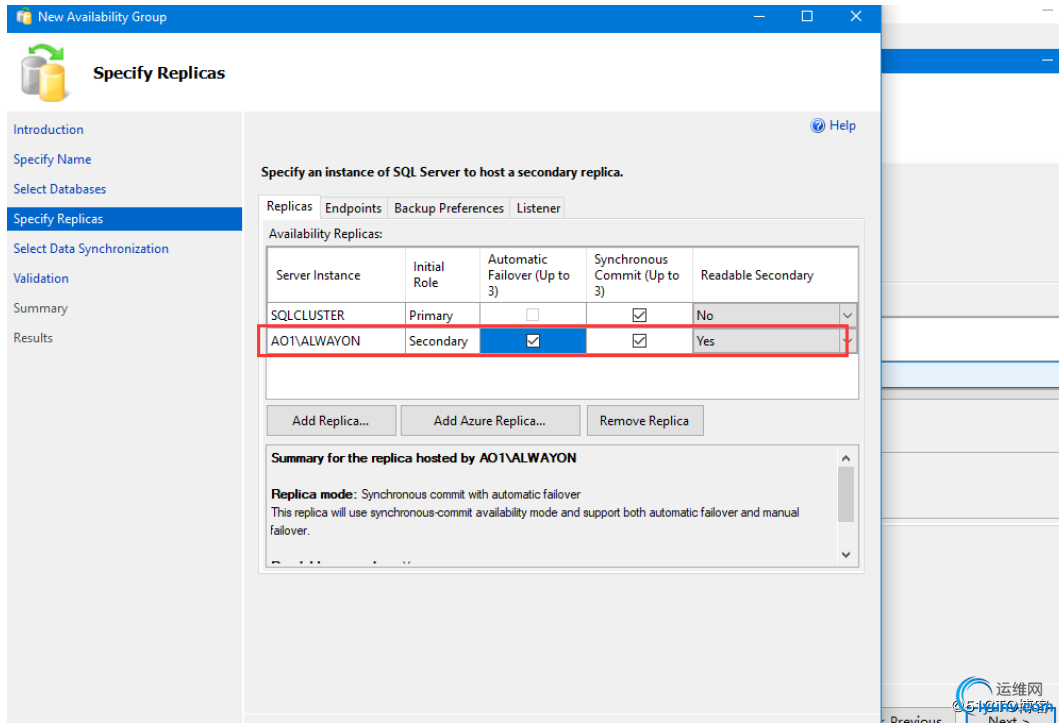
Task: Click the New Availability Group title icon
Action: point(24,17)
